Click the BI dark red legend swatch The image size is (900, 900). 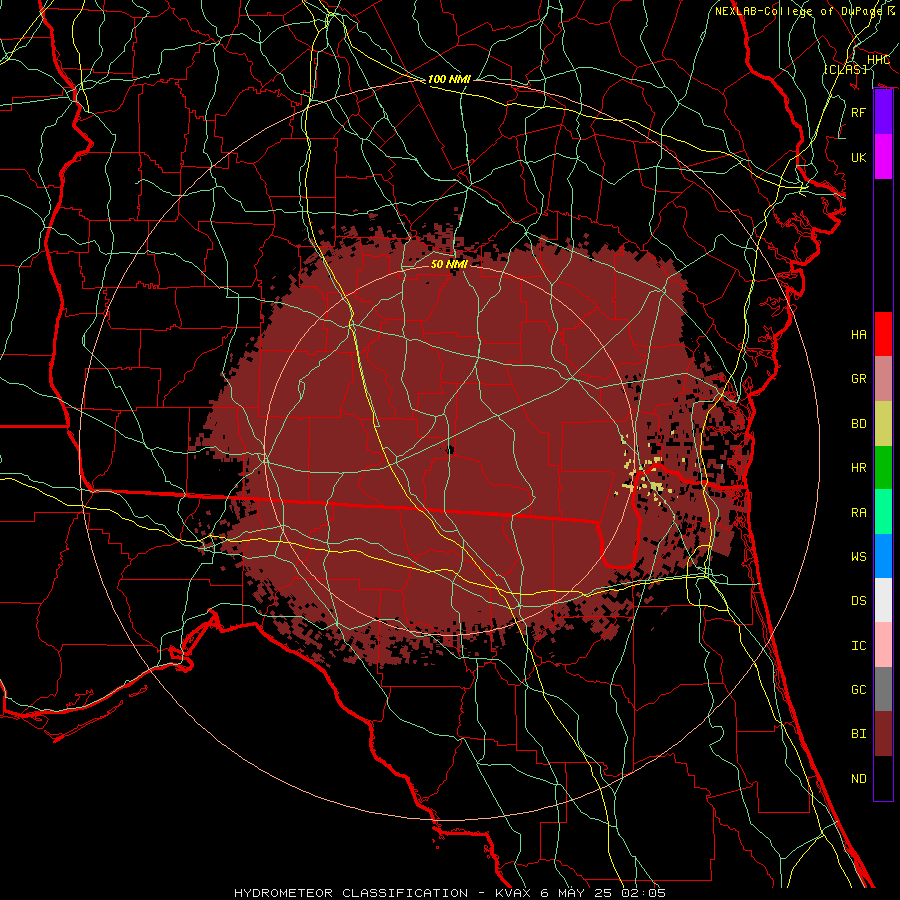pos(883,734)
